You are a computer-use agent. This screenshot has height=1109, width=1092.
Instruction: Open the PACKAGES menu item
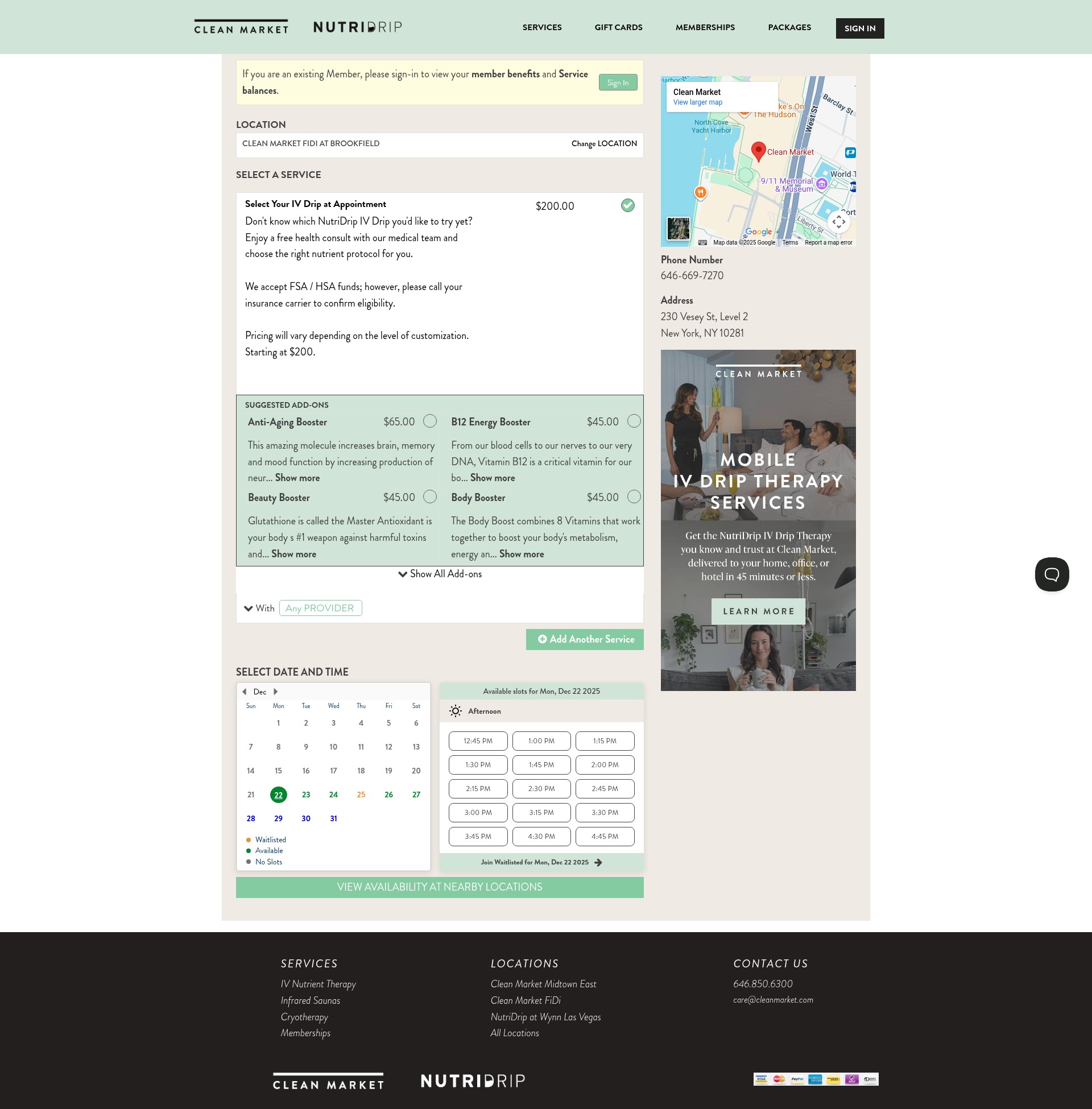click(789, 27)
